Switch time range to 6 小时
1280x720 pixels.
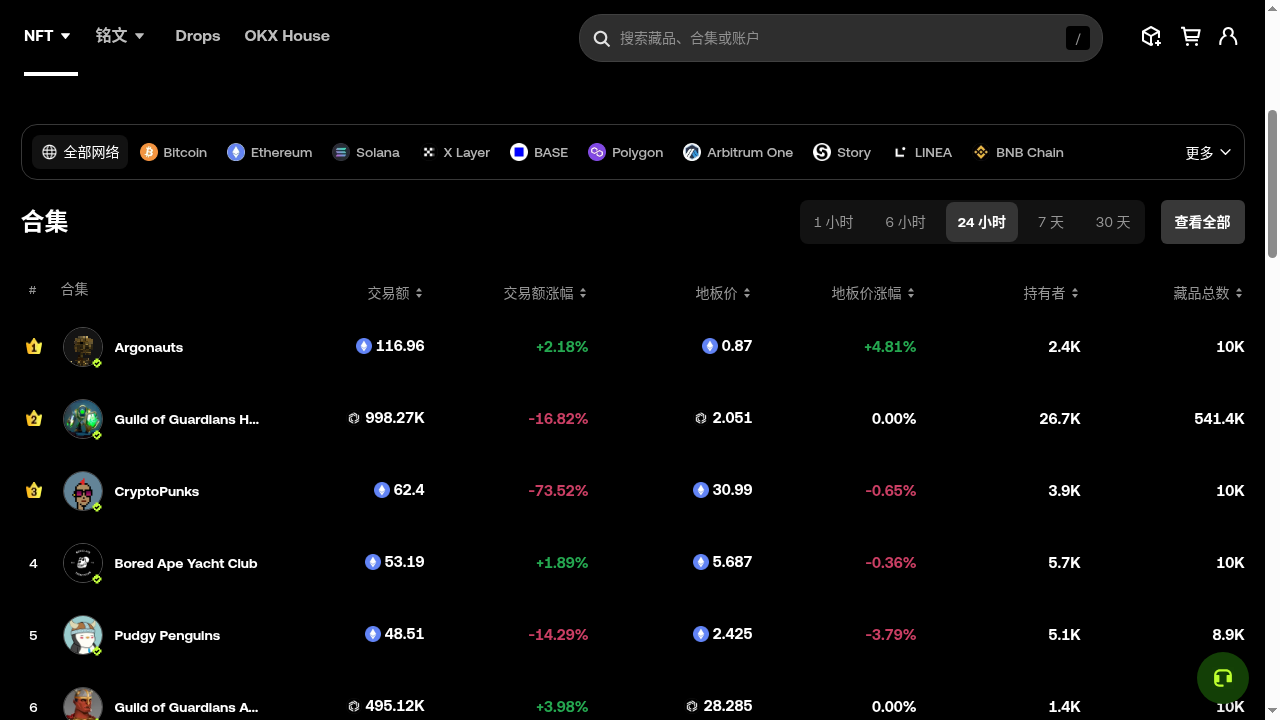click(905, 222)
